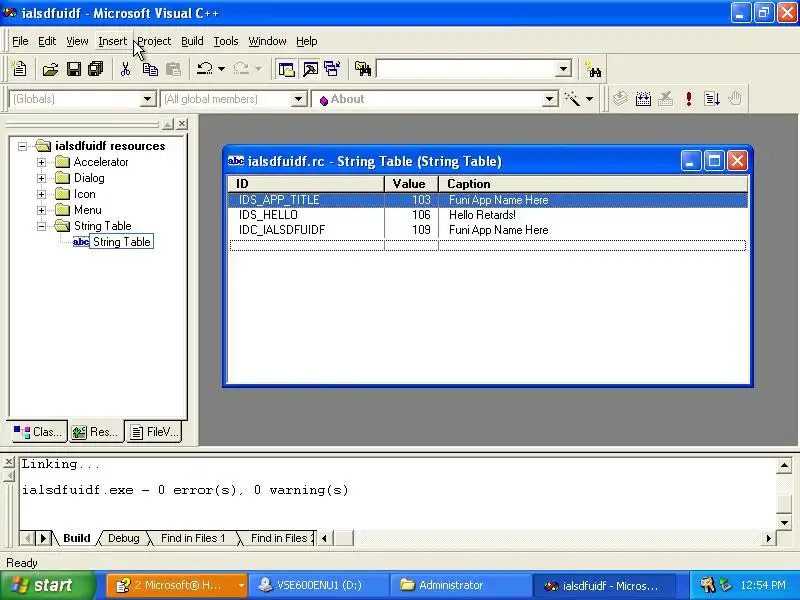Click the Insert/Remove Breakpoint hand icon
Image resolution: width=800 pixels, height=600 pixels.
pos(735,98)
